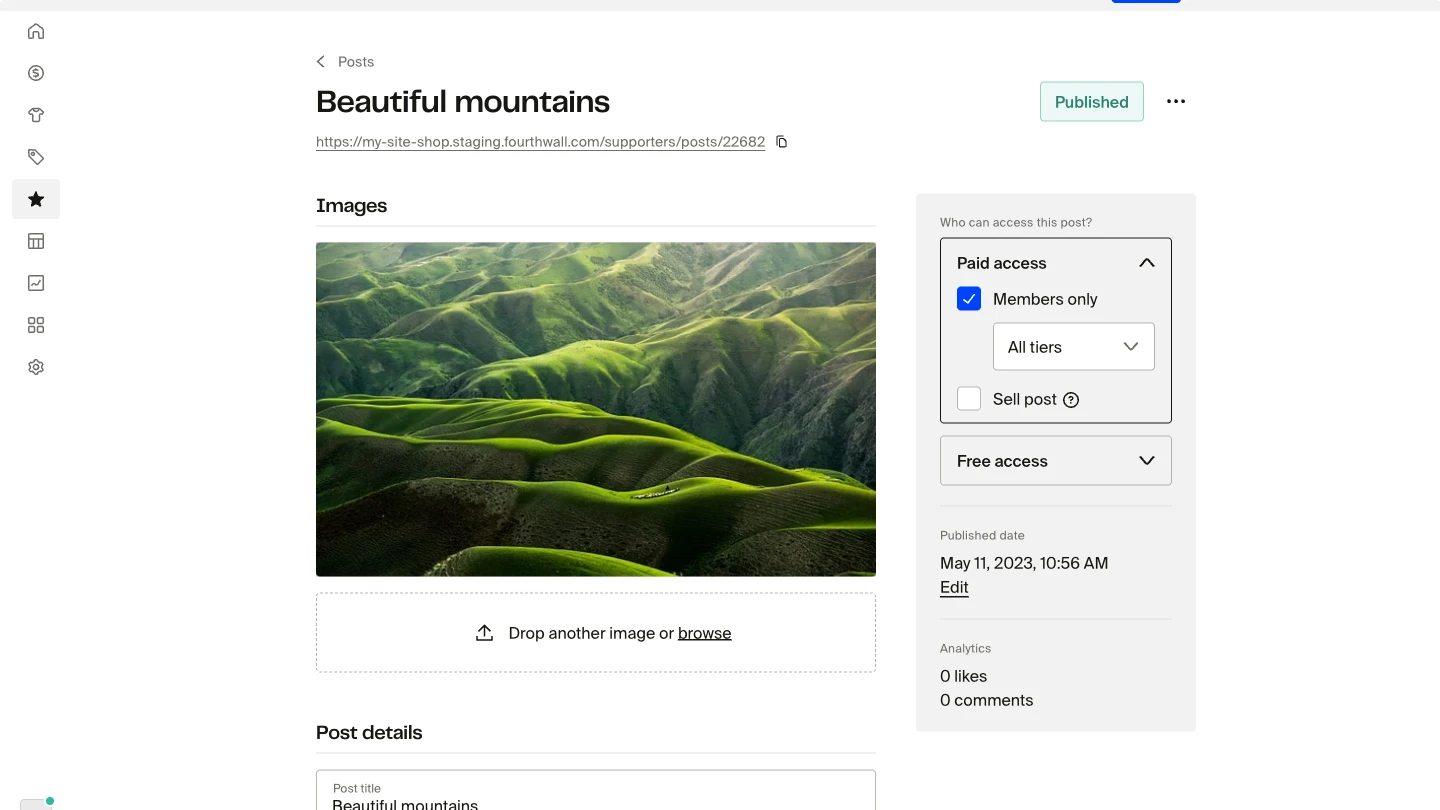Click the browse link to upload image
1440x810 pixels.
pos(705,633)
